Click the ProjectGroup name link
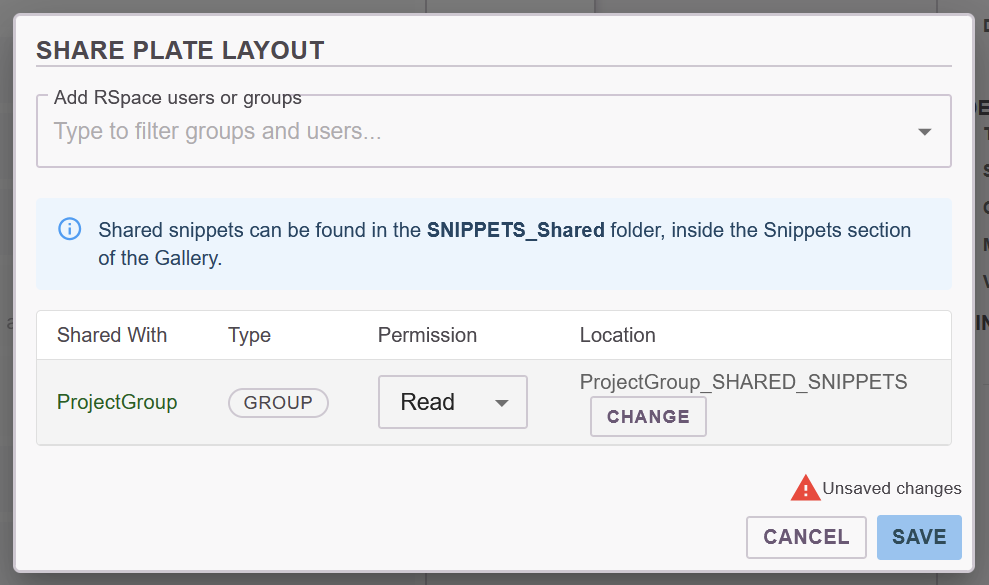 click(x=117, y=402)
